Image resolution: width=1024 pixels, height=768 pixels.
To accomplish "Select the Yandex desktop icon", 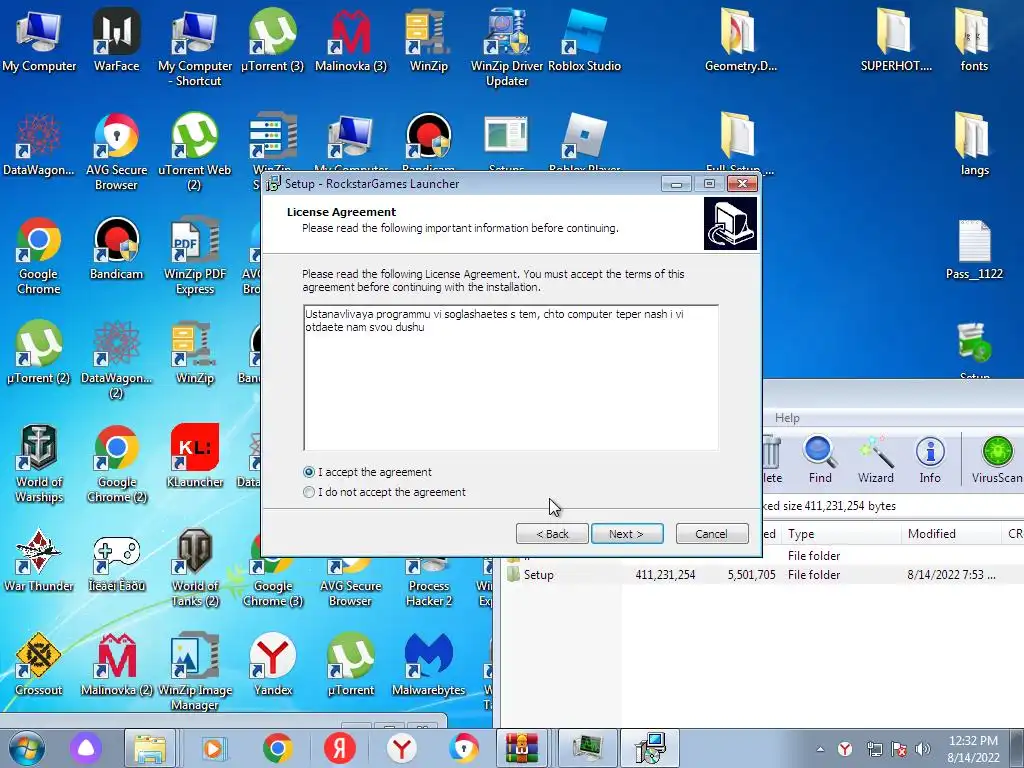I will tap(272, 665).
